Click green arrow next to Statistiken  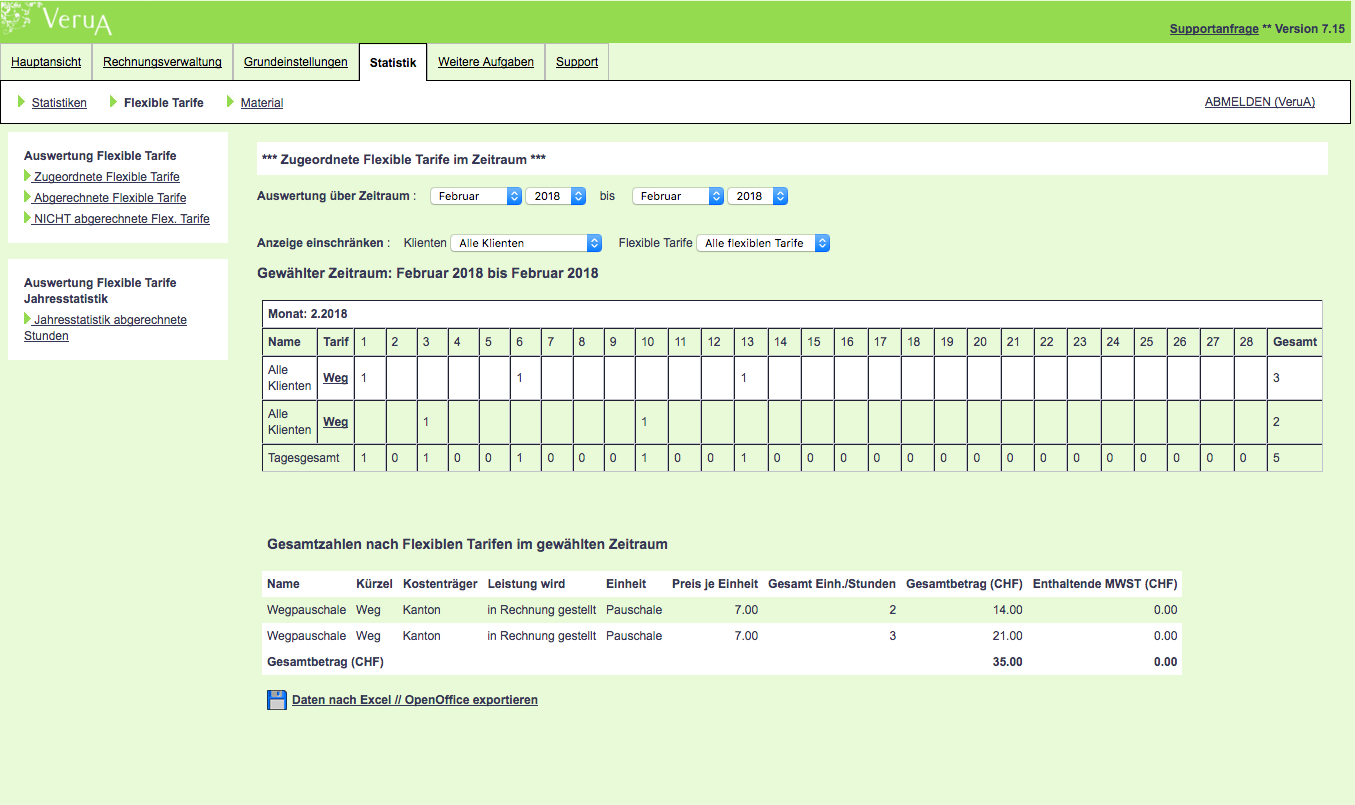point(22,102)
